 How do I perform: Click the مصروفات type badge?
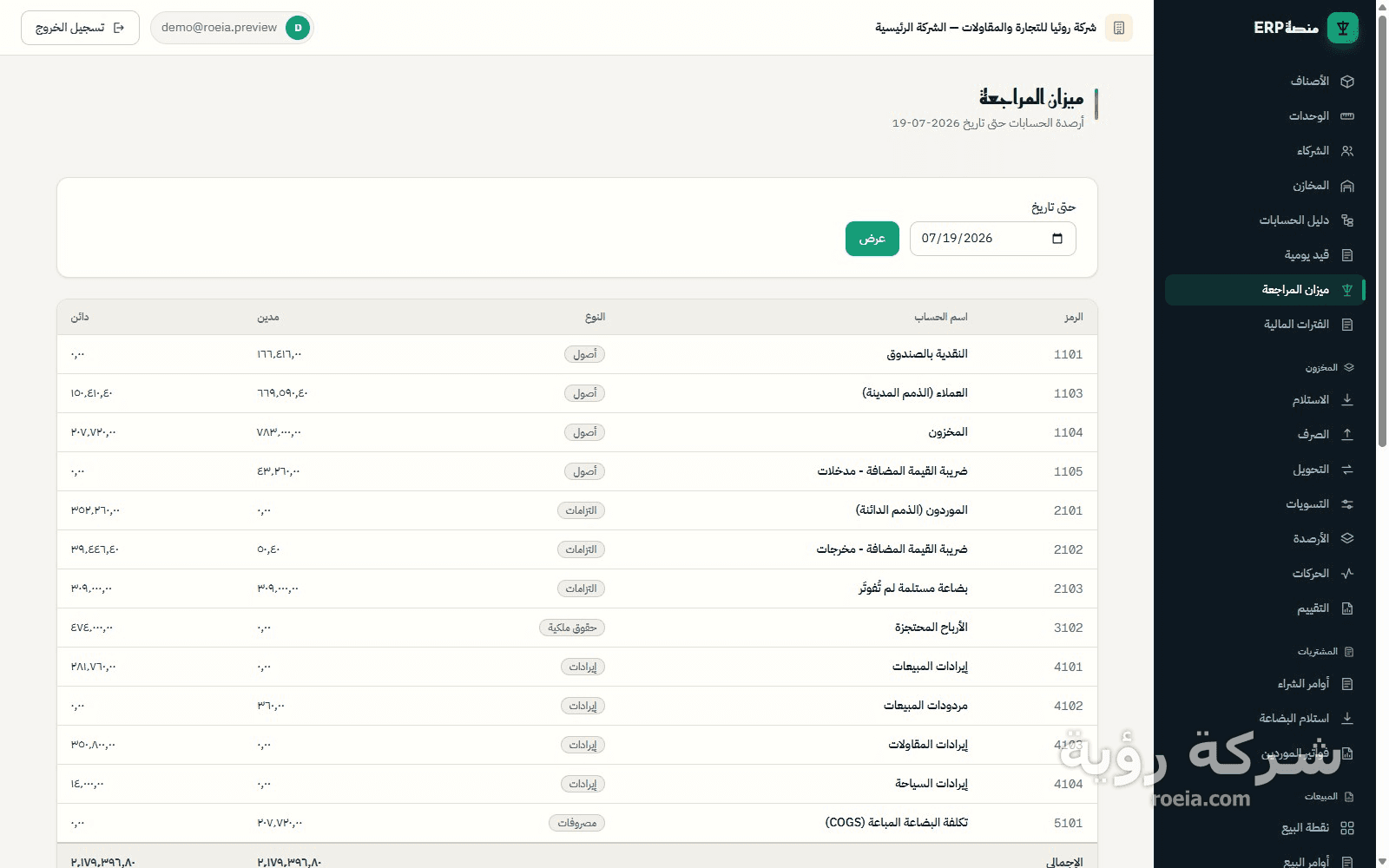pyautogui.click(x=576, y=823)
